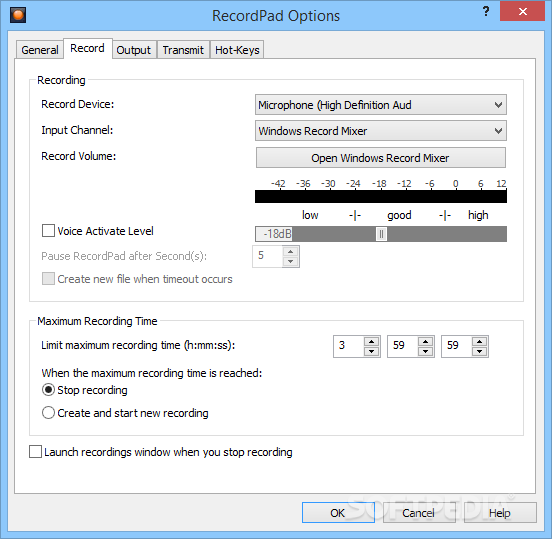
Task: Click the OK button
Action: (338, 513)
